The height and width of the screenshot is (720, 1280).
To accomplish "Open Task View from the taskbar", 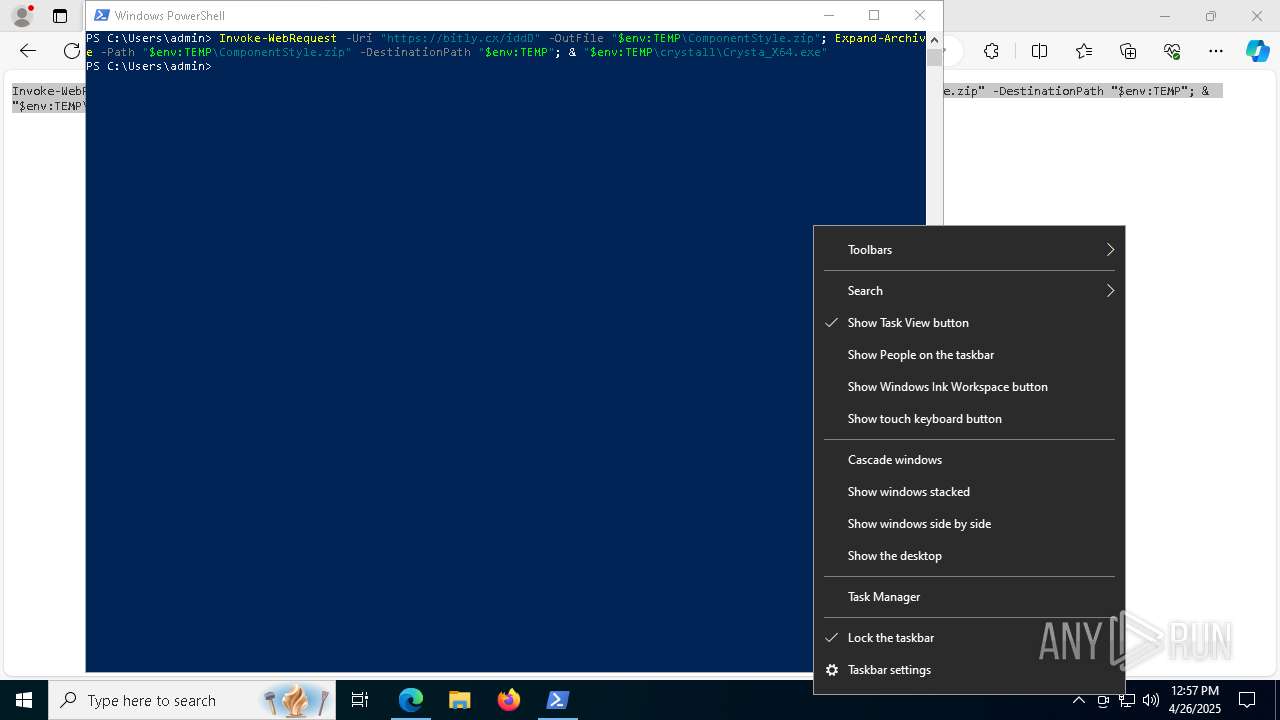I will click(360, 700).
